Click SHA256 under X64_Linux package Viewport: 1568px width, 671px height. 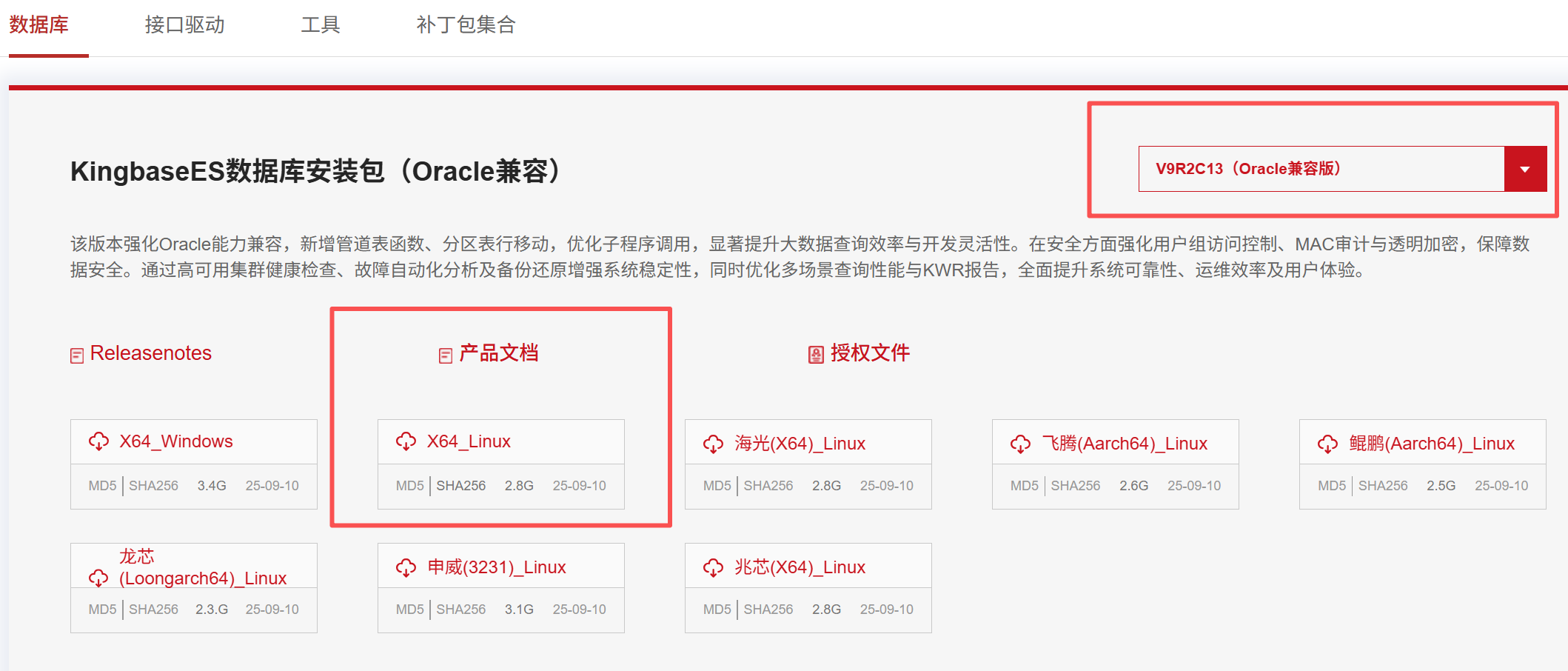tap(460, 486)
